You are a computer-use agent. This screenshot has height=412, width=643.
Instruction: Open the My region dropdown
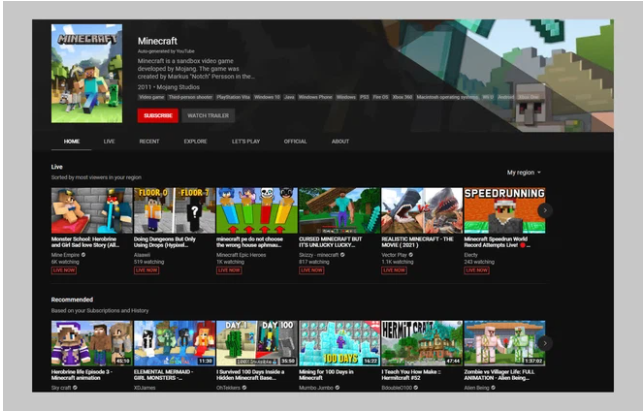(x=523, y=172)
